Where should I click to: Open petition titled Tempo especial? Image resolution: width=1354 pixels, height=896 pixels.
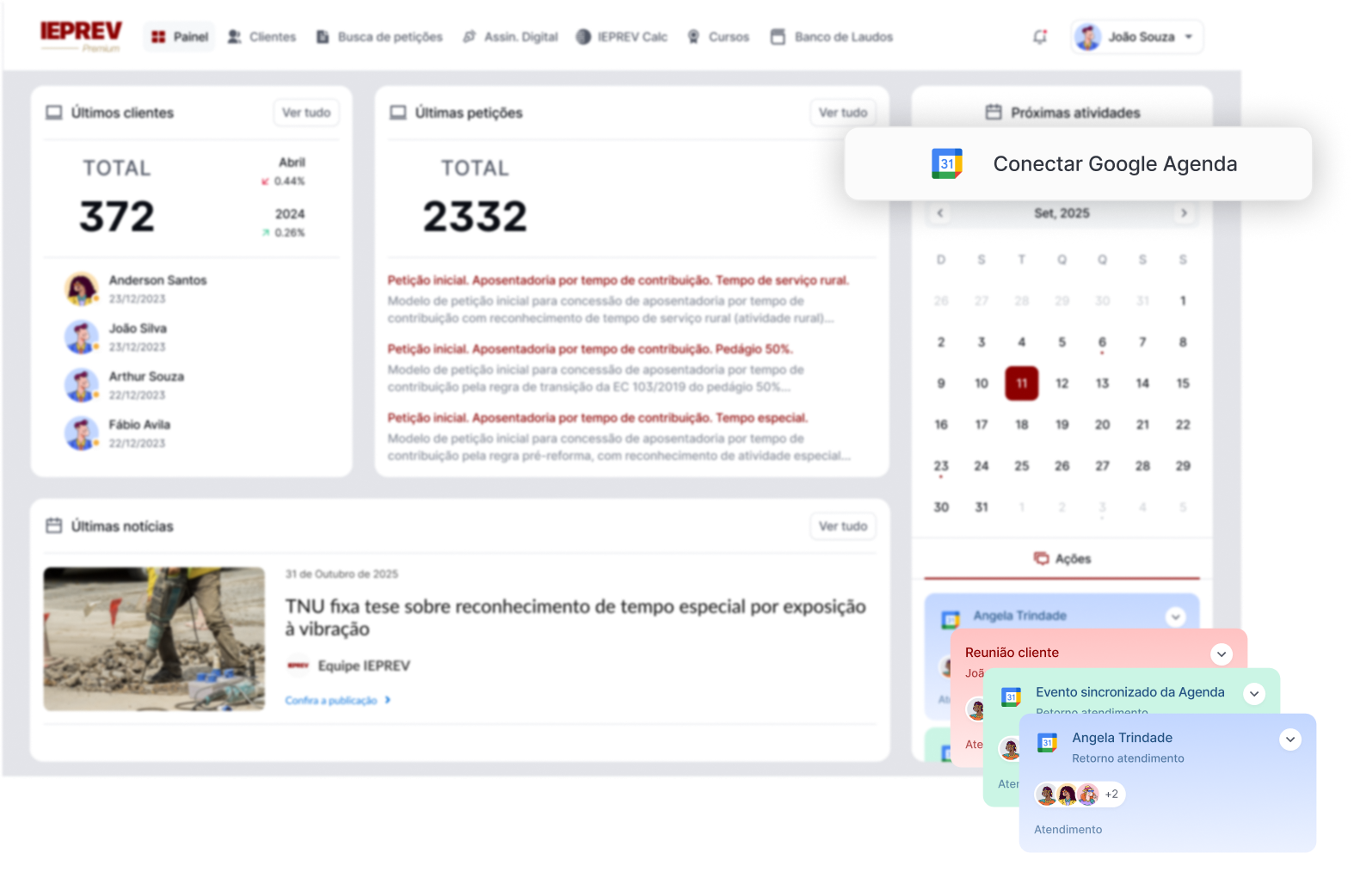(598, 418)
